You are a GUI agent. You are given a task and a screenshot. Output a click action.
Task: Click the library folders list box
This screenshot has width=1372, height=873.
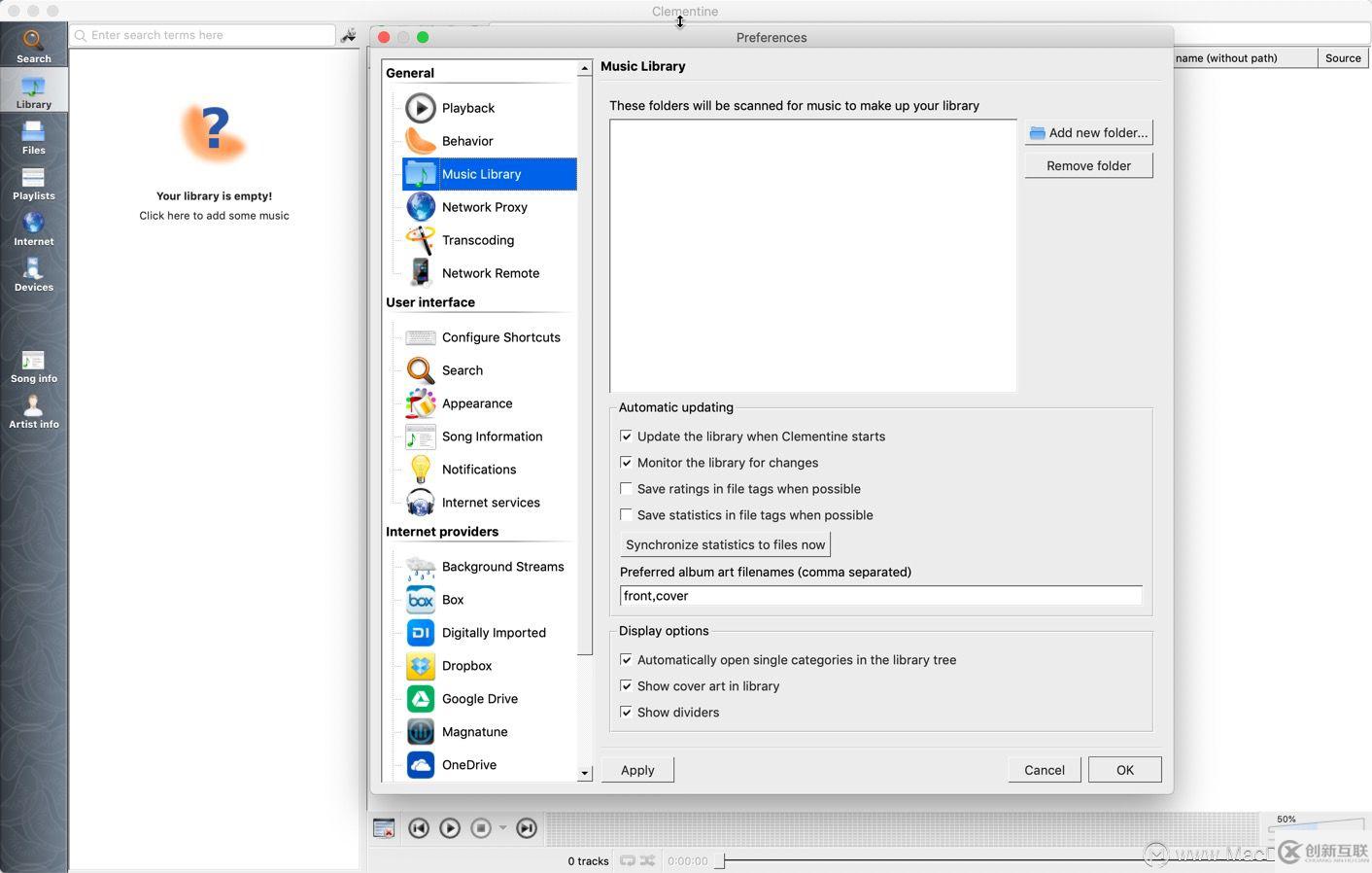pyautogui.click(x=813, y=256)
